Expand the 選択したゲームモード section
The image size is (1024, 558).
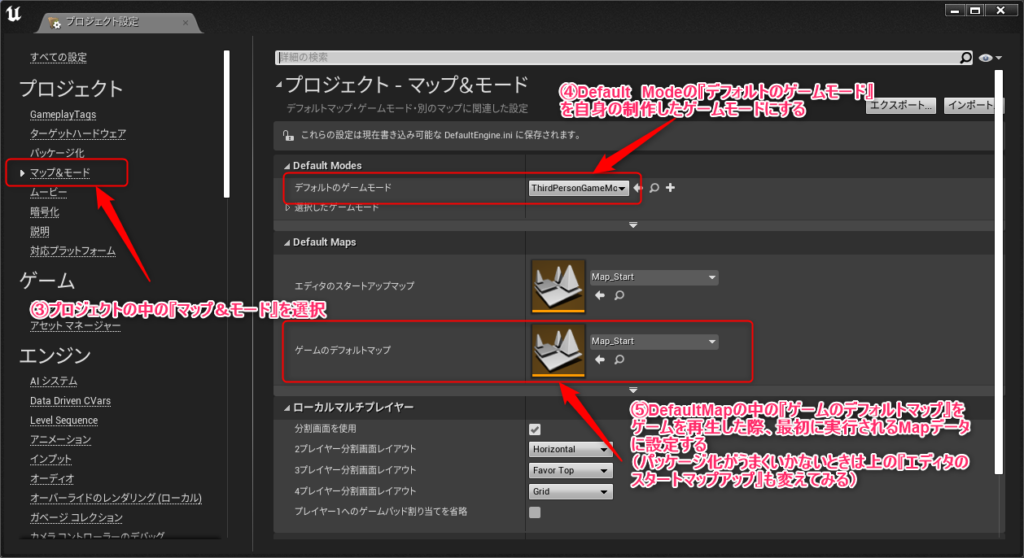coord(288,207)
